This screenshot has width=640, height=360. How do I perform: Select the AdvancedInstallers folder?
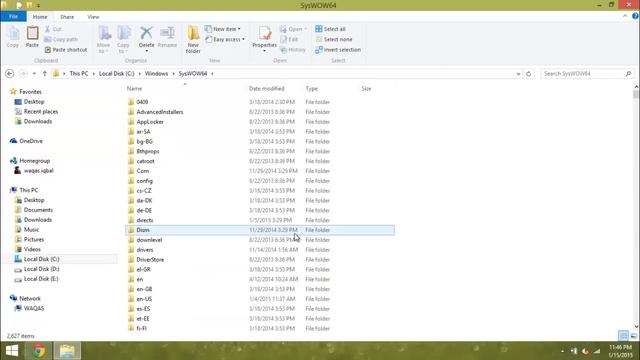pyautogui.click(x=160, y=112)
